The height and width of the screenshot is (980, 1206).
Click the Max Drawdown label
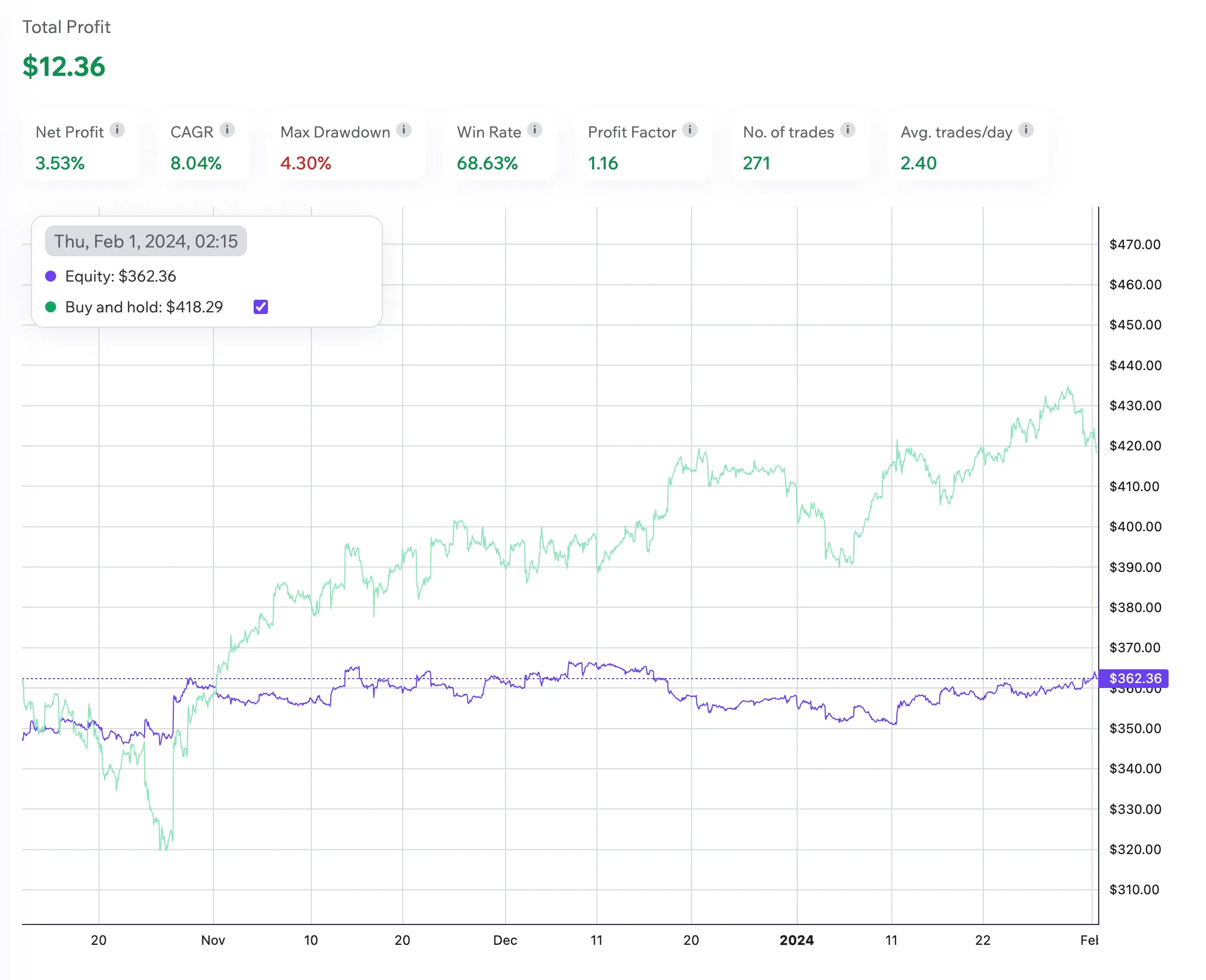[335, 132]
